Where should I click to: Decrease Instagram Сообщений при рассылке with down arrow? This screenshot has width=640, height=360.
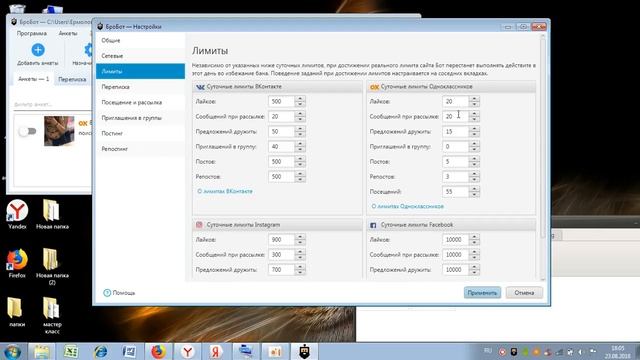pyautogui.click(x=300, y=258)
